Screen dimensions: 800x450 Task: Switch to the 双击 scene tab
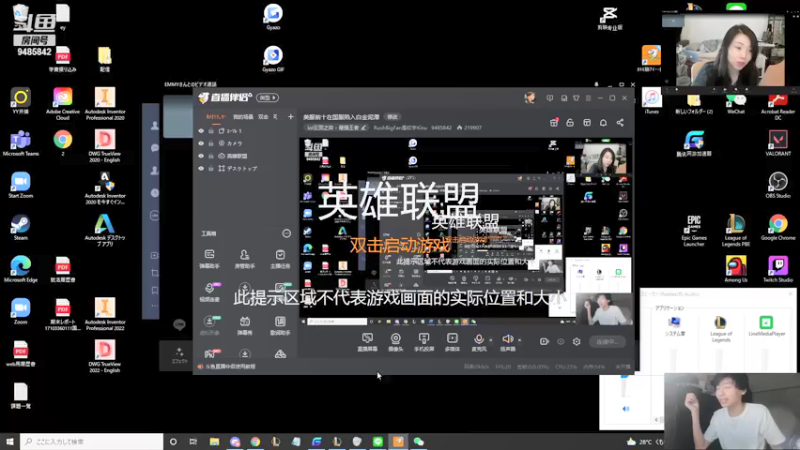click(x=263, y=117)
